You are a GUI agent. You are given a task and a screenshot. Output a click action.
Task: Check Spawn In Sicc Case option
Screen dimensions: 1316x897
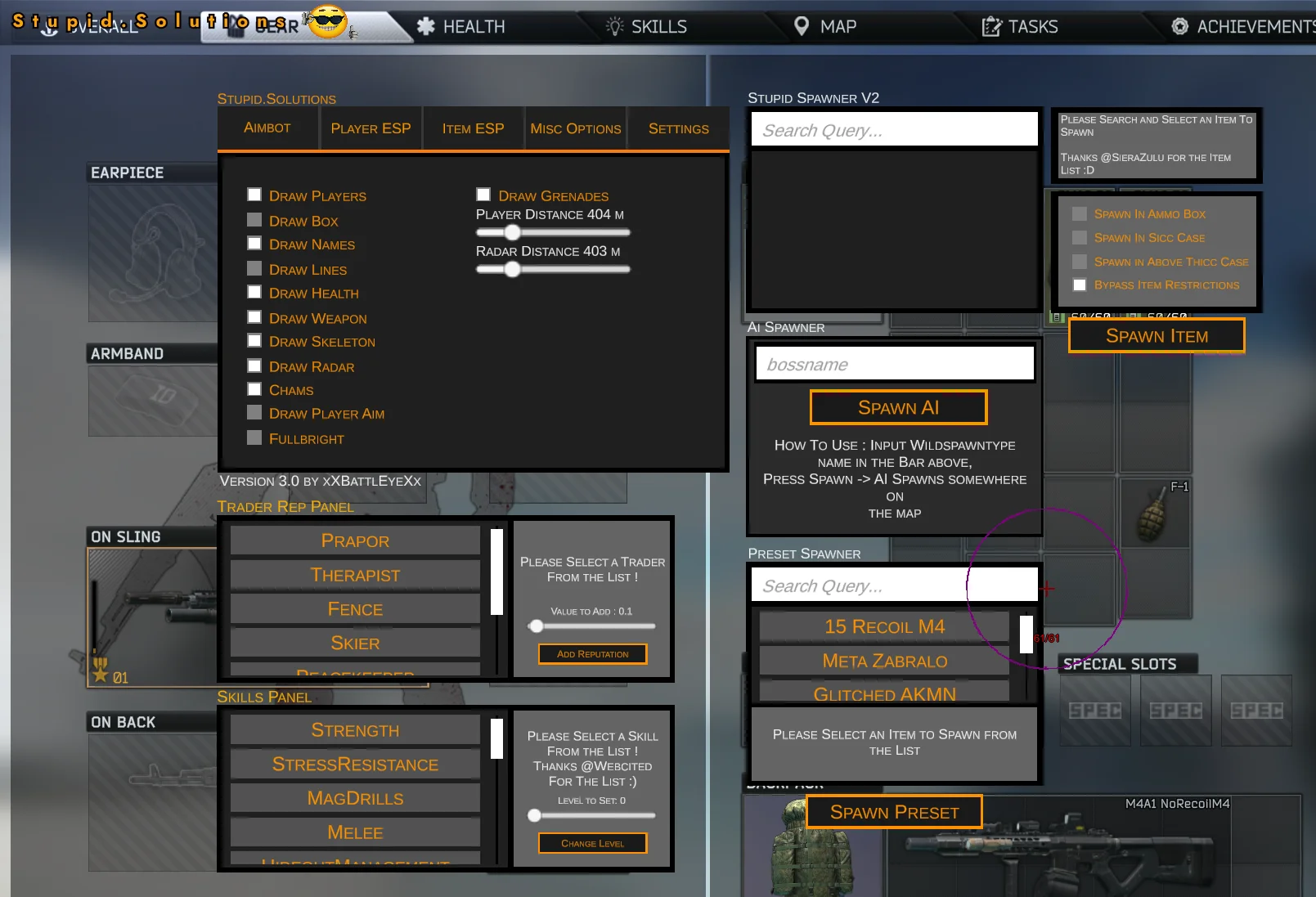point(1080,237)
